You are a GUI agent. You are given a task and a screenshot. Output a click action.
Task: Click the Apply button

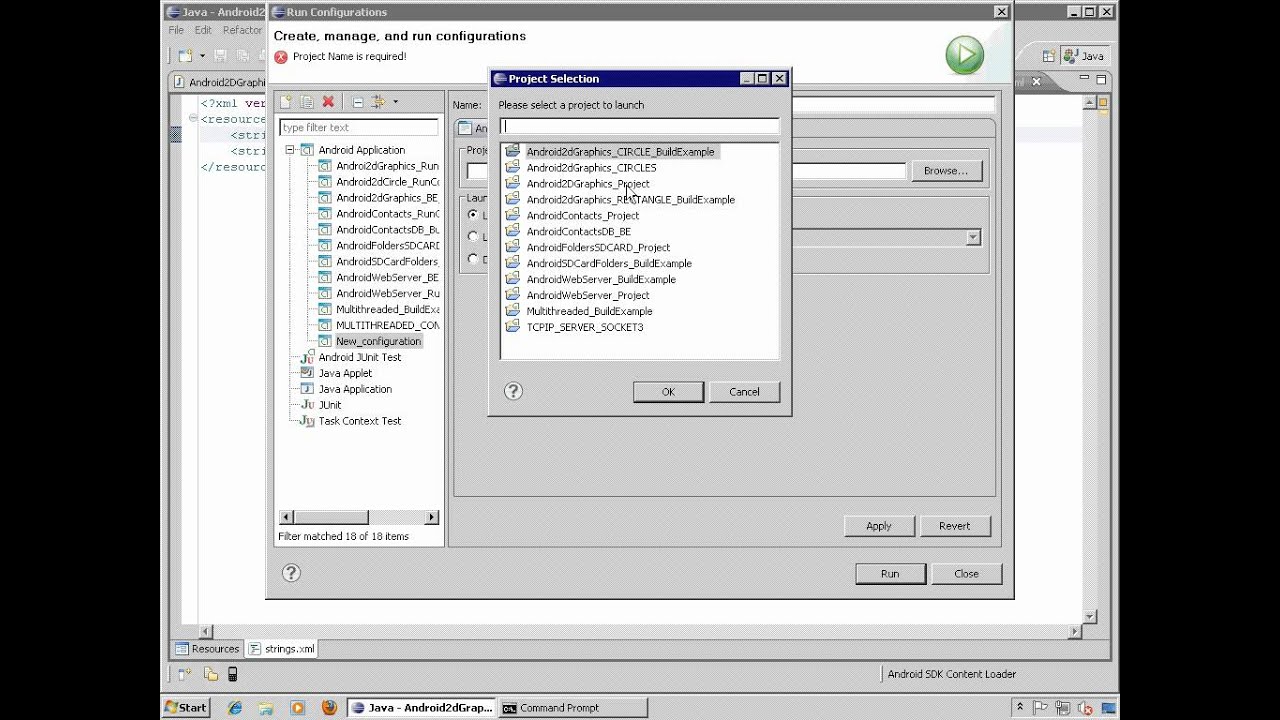[878, 526]
